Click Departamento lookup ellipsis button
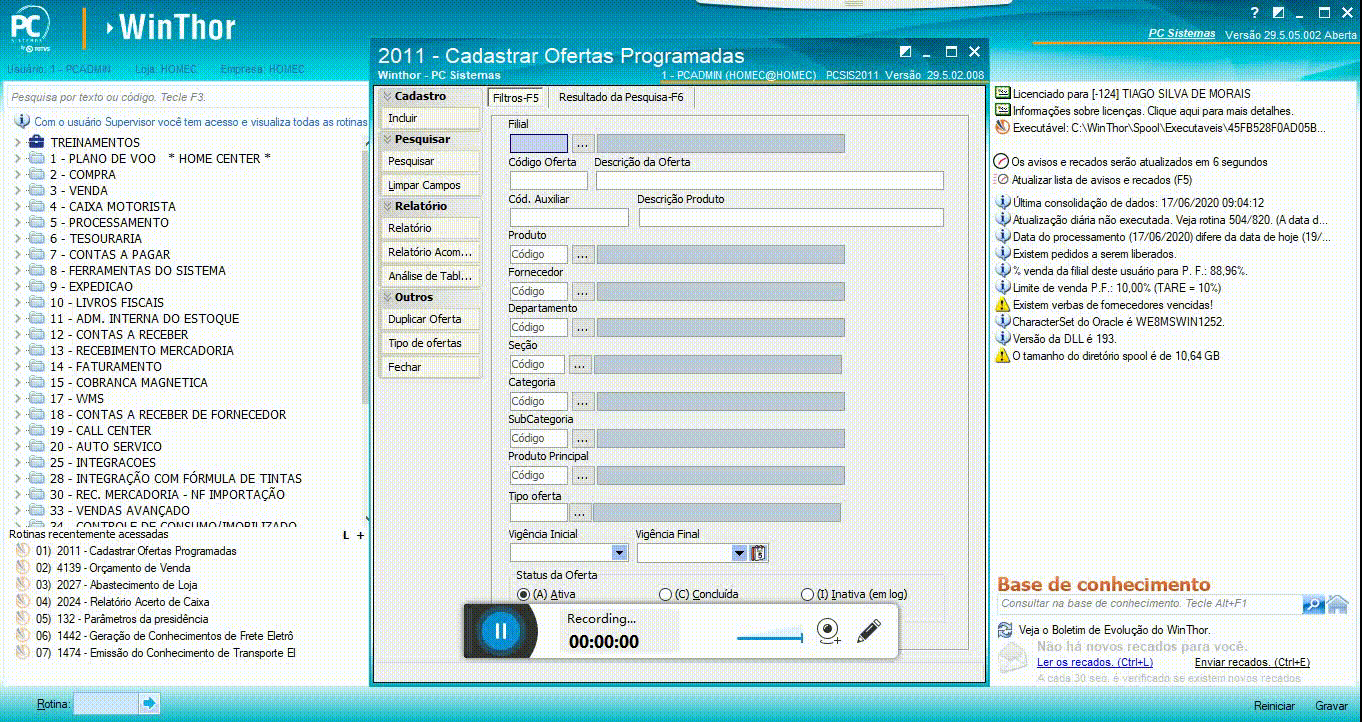 click(583, 327)
